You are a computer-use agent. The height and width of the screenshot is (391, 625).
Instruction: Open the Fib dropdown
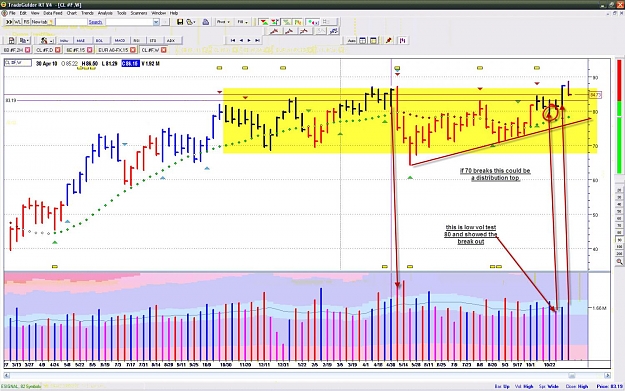[242, 22]
